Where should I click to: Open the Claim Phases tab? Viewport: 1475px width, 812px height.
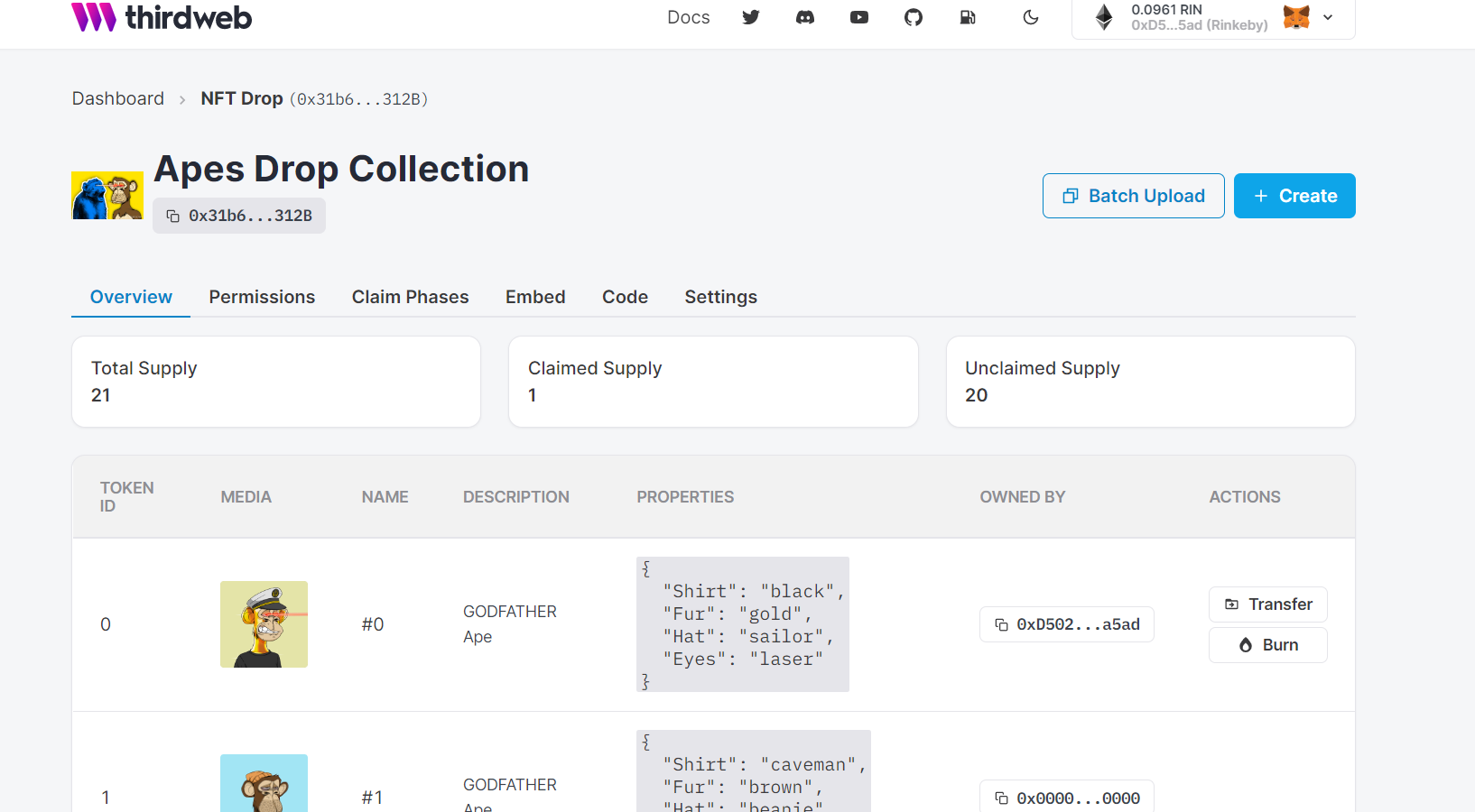tap(411, 297)
